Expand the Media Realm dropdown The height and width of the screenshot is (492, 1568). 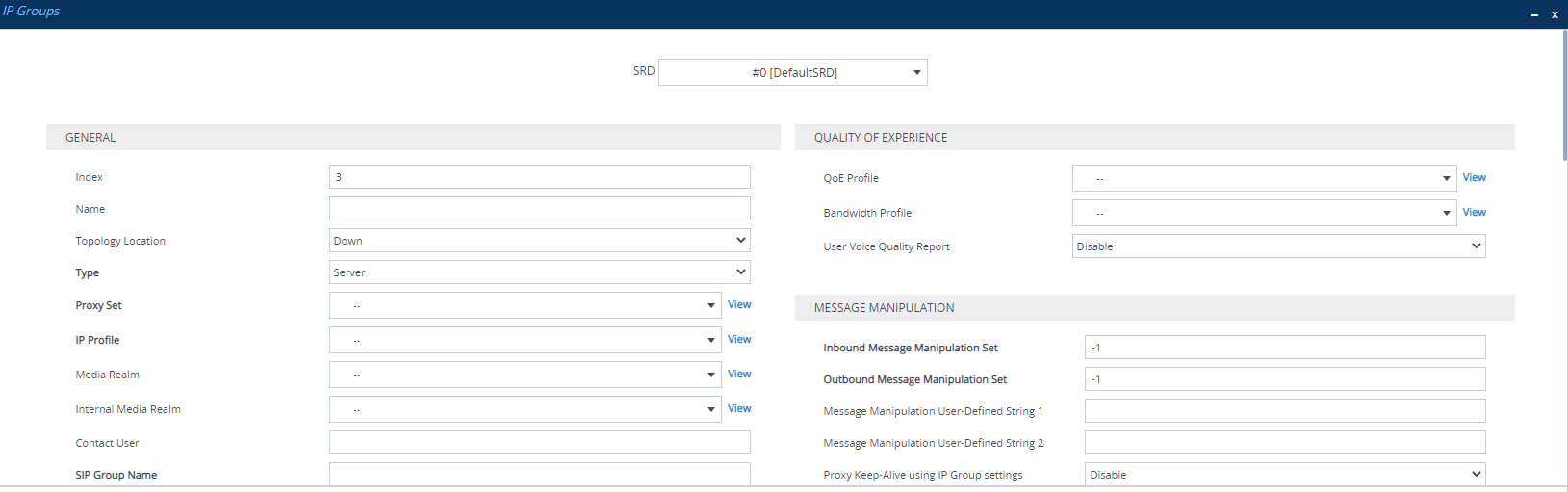pyautogui.click(x=525, y=375)
